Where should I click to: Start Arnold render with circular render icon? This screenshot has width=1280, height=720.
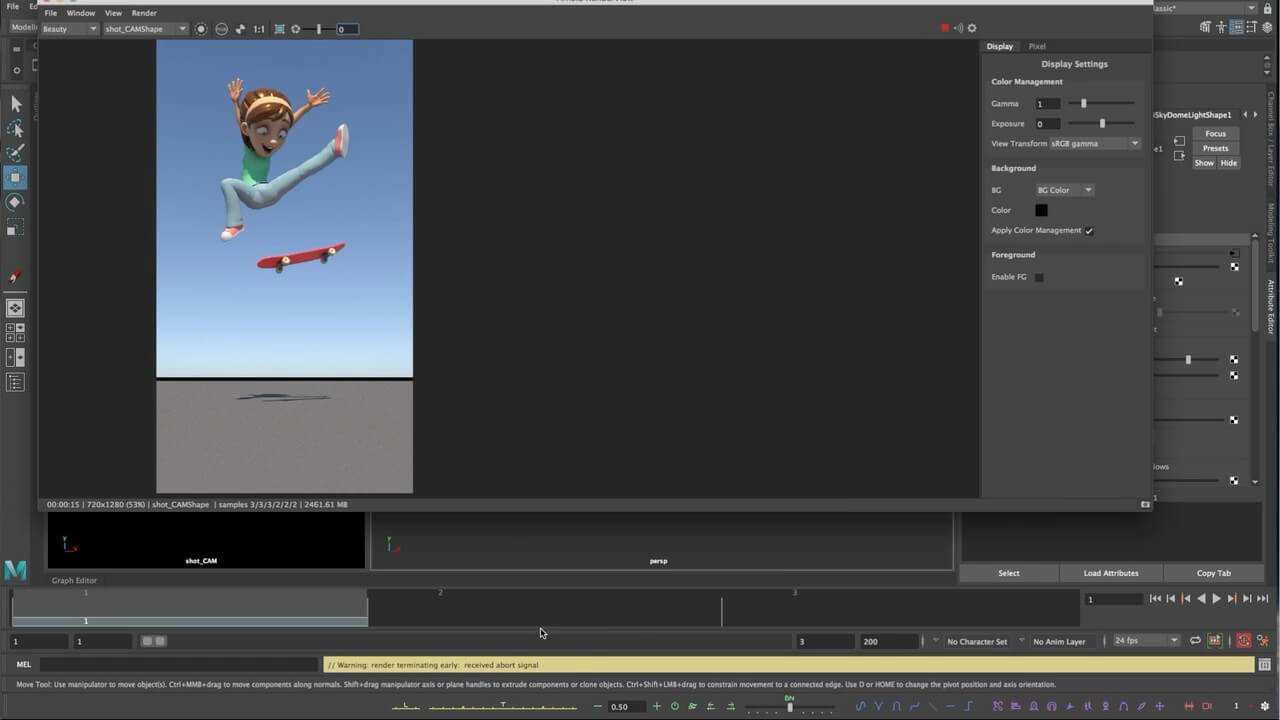201,29
